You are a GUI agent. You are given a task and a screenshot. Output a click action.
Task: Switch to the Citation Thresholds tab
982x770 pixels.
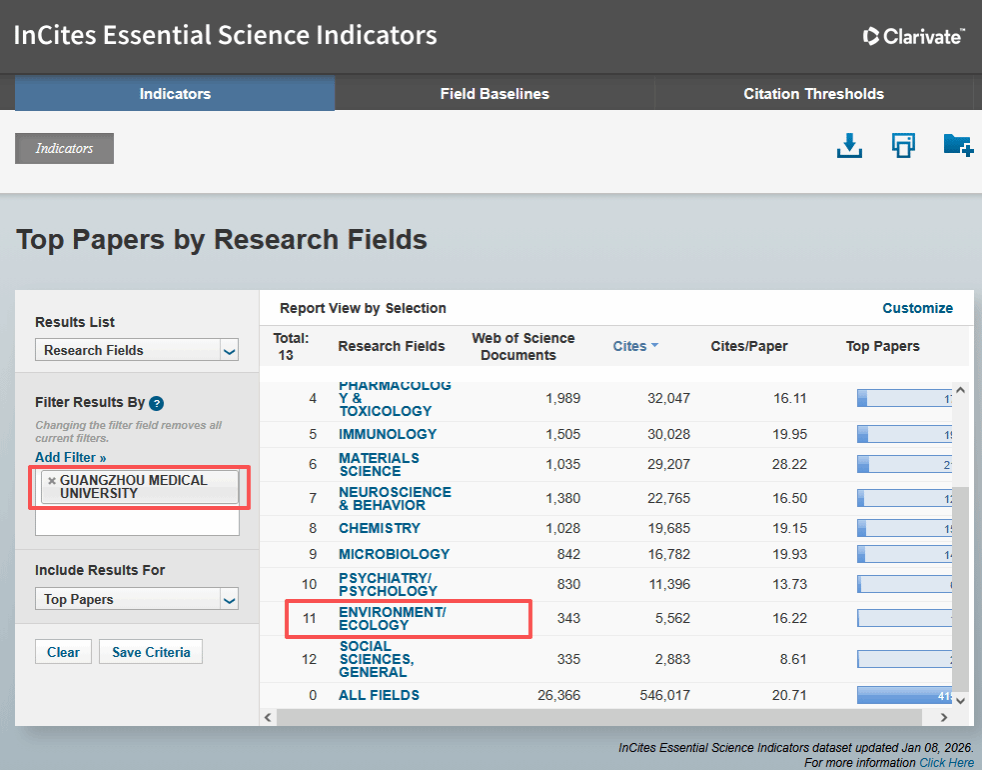[813, 94]
